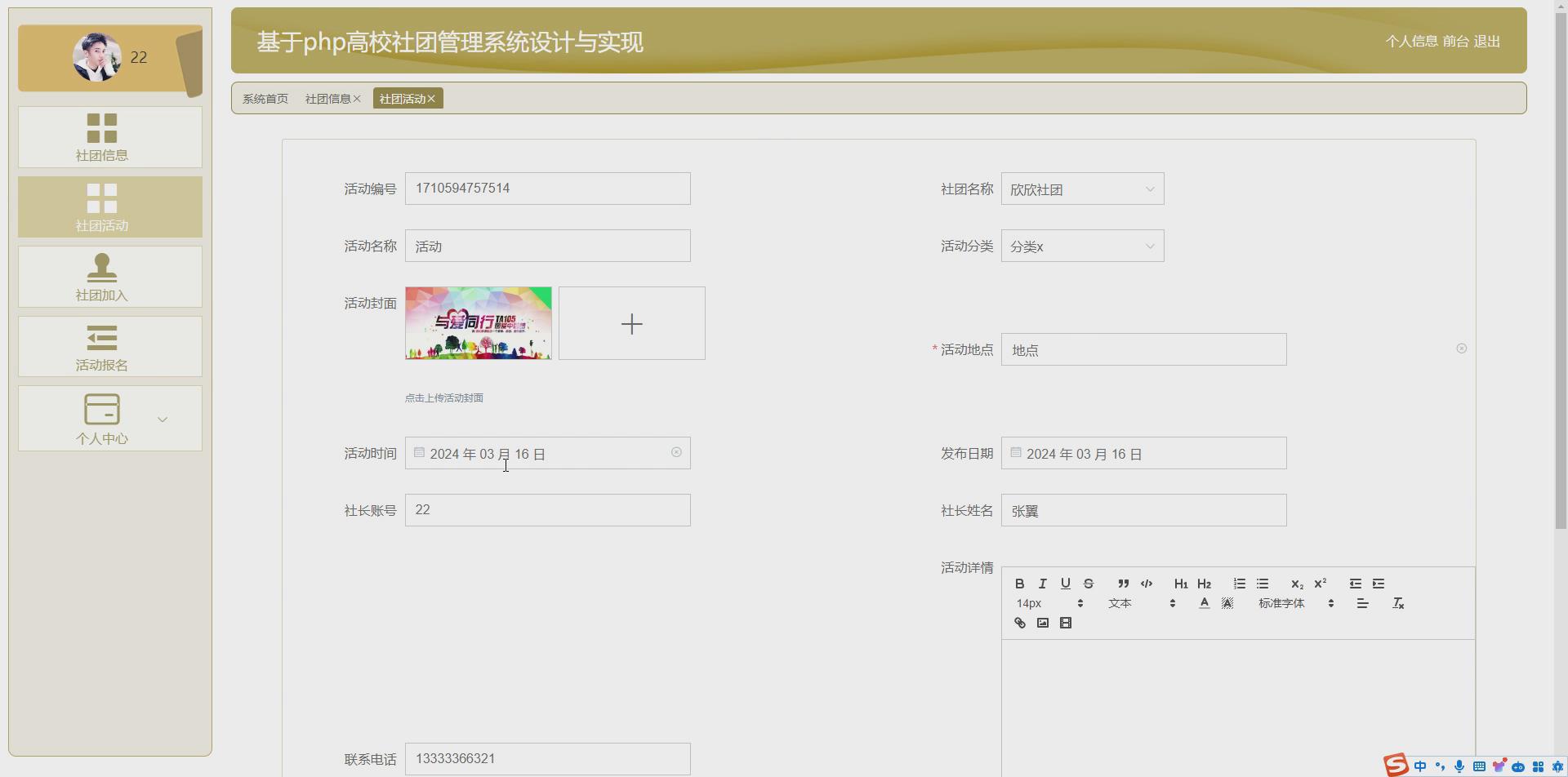Toggle underline formatting in the editor
Screen dimensions: 1568x777
tap(1065, 583)
